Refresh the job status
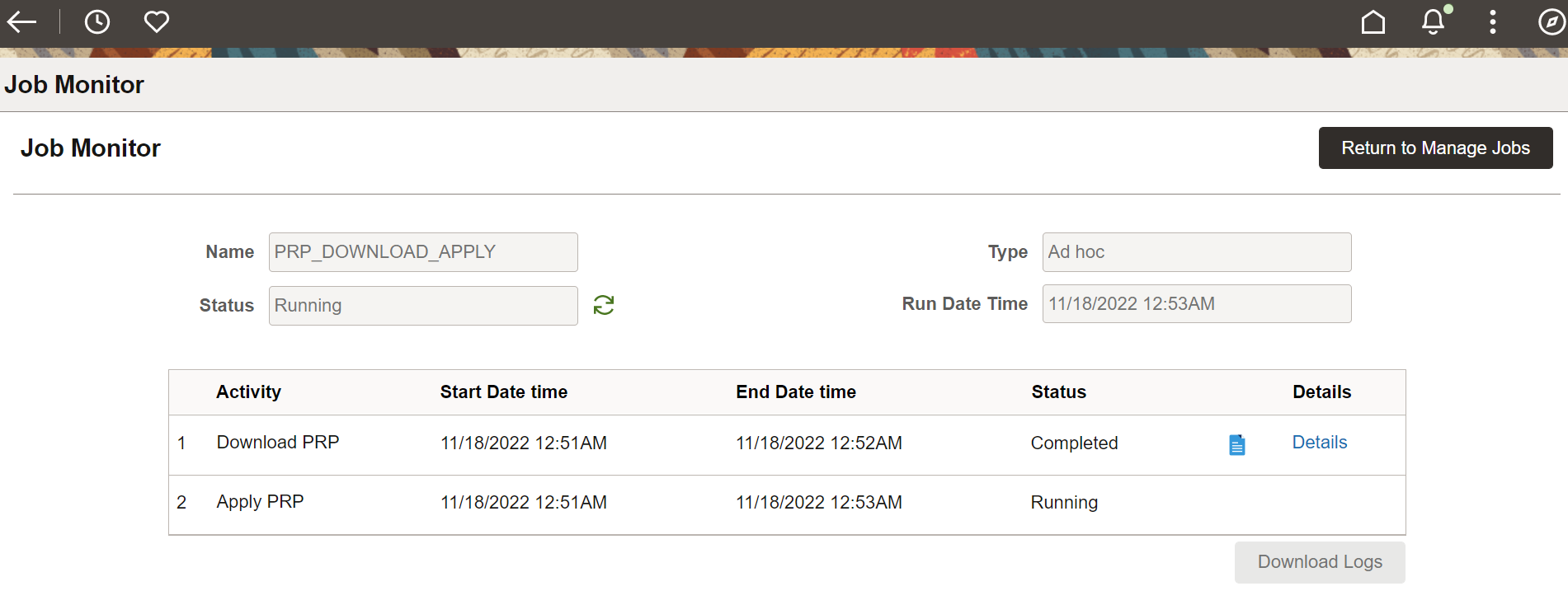 604,306
